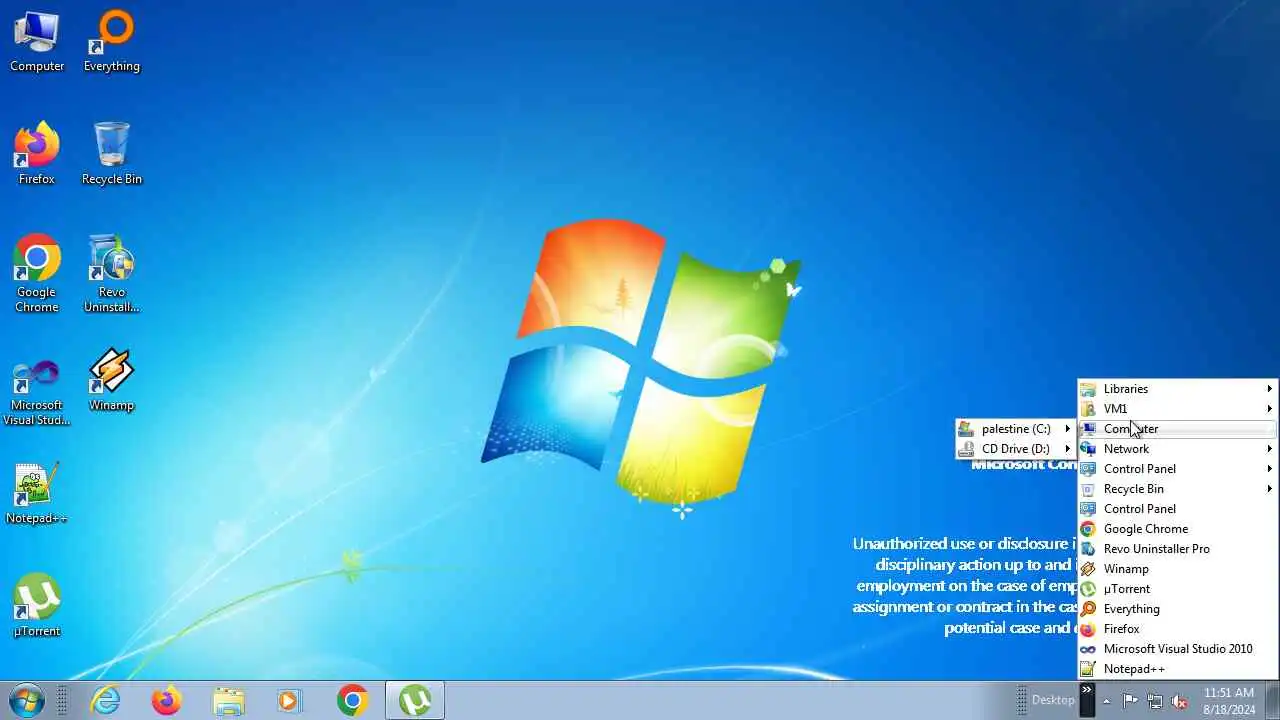This screenshot has width=1280, height=720.
Task: Launch Microsoft Visual Studio 2010 from menu
Action: (1178, 649)
